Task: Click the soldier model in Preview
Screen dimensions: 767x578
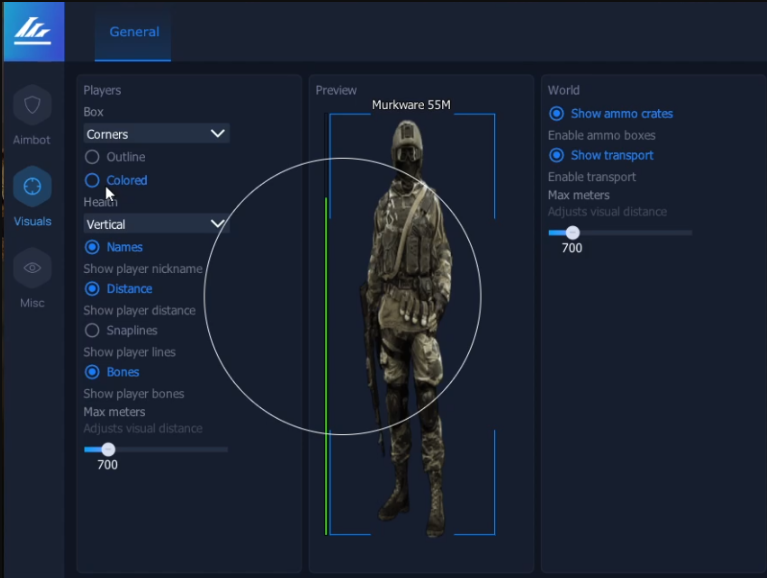Action: tap(410, 328)
